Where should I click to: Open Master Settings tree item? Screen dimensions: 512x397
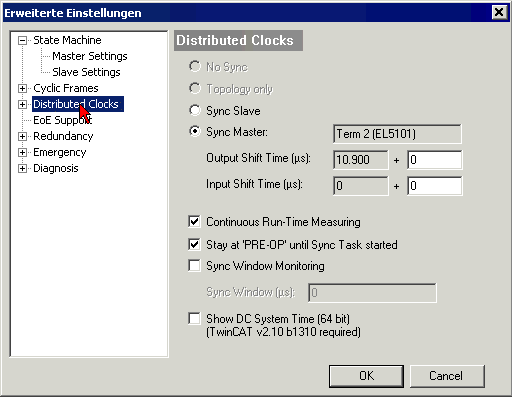pos(90,56)
